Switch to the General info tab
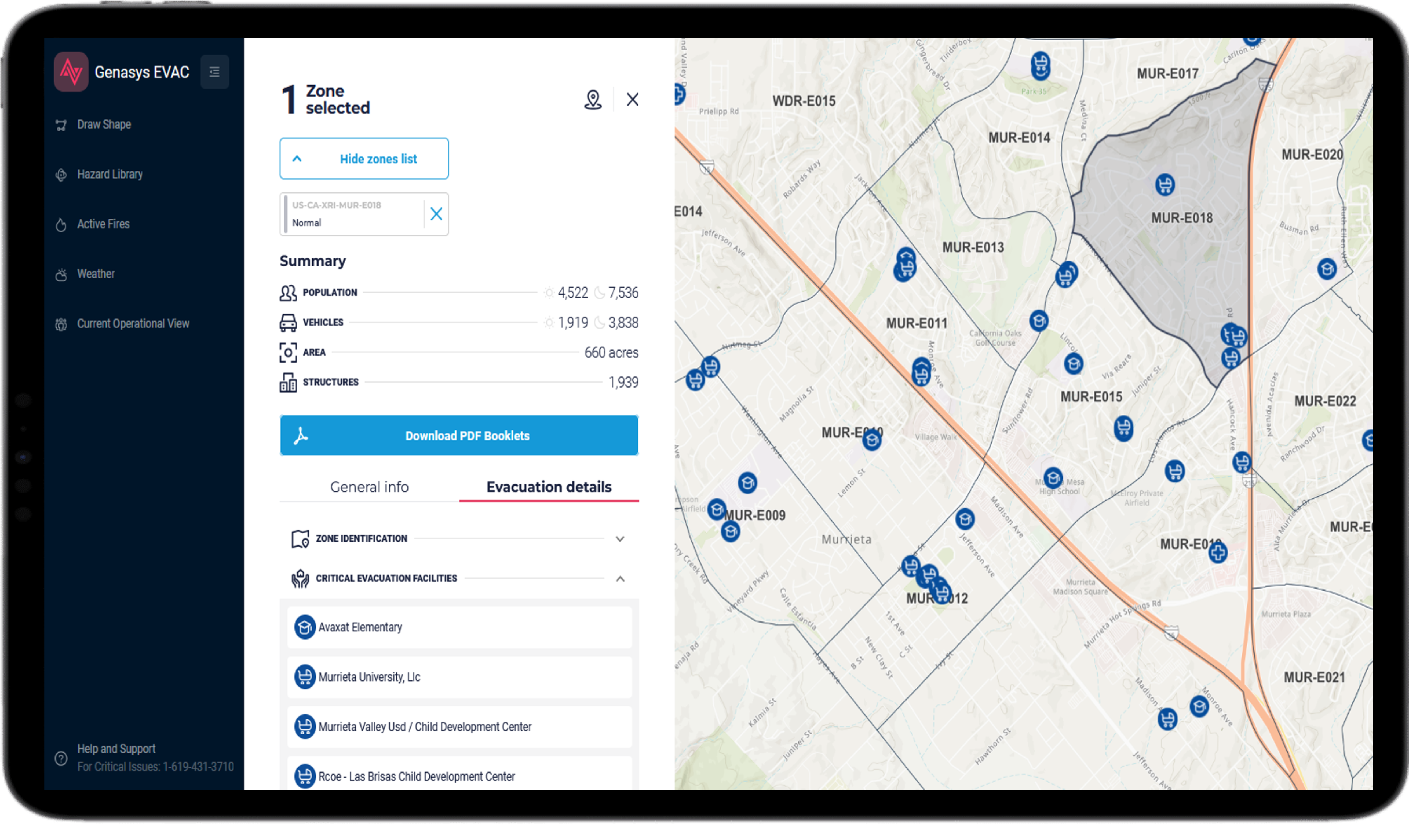This screenshot has height=840, width=1409. pyautogui.click(x=369, y=487)
